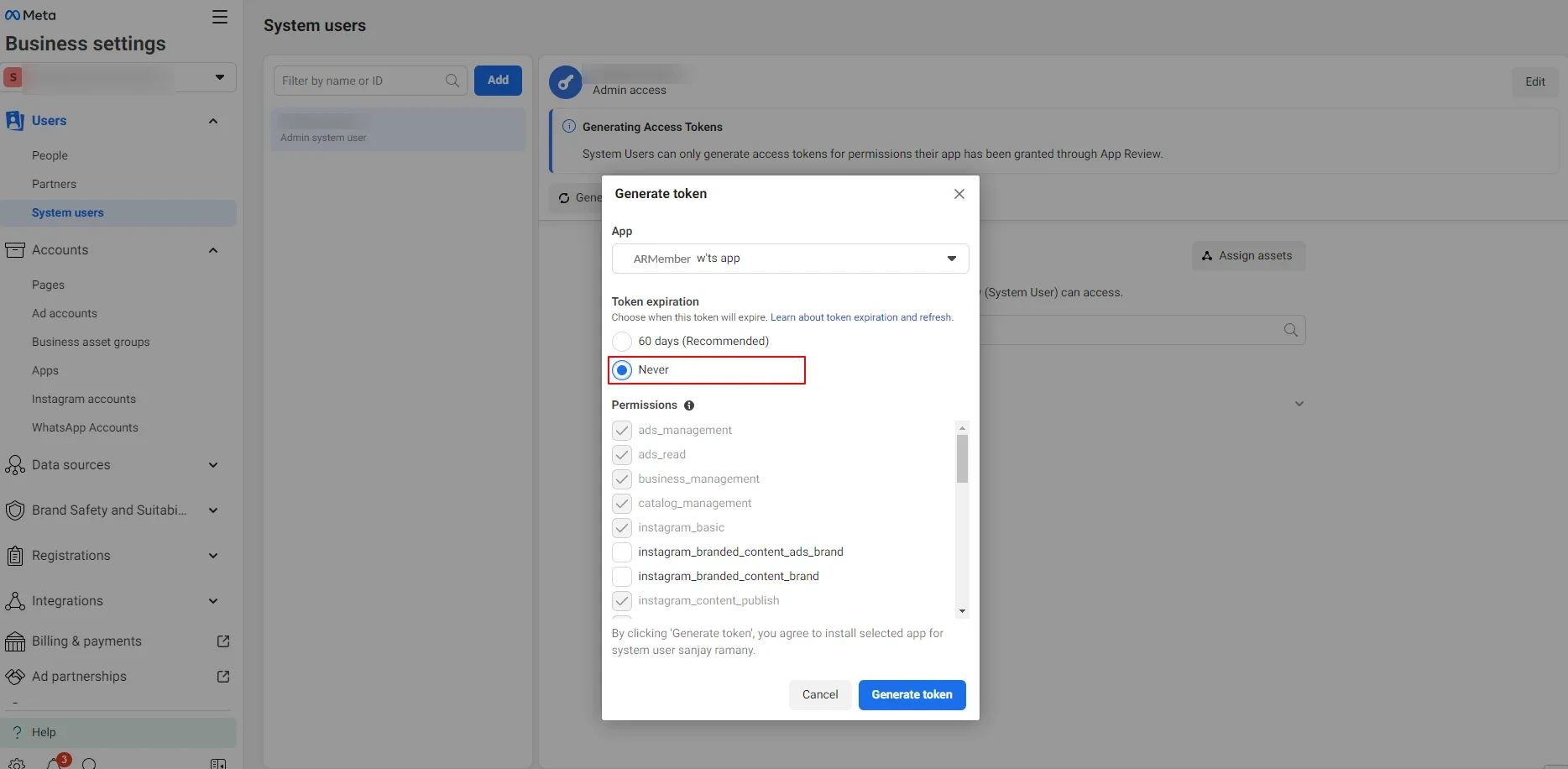
Task: Open the App selection dropdown
Action: tap(790, 259)
